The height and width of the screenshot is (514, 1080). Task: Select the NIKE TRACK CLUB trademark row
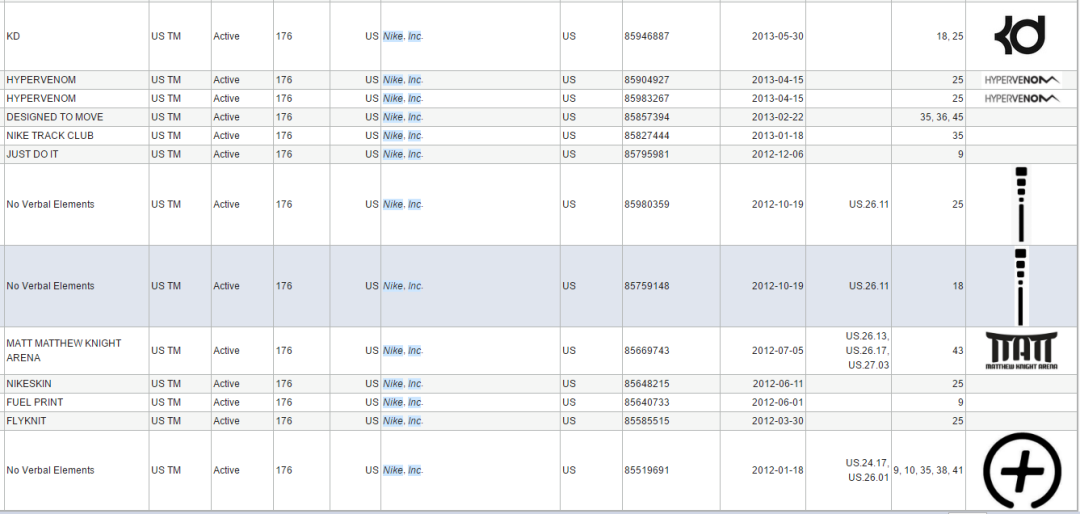540,136
